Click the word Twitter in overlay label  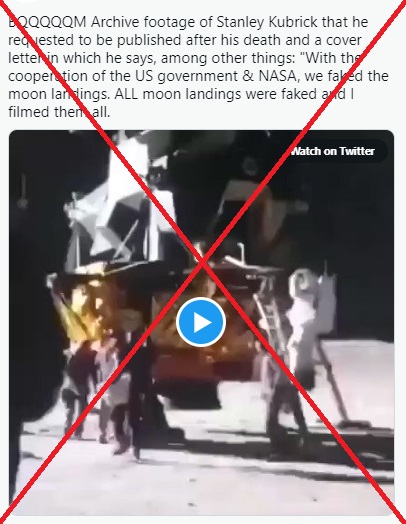(357, 151)
